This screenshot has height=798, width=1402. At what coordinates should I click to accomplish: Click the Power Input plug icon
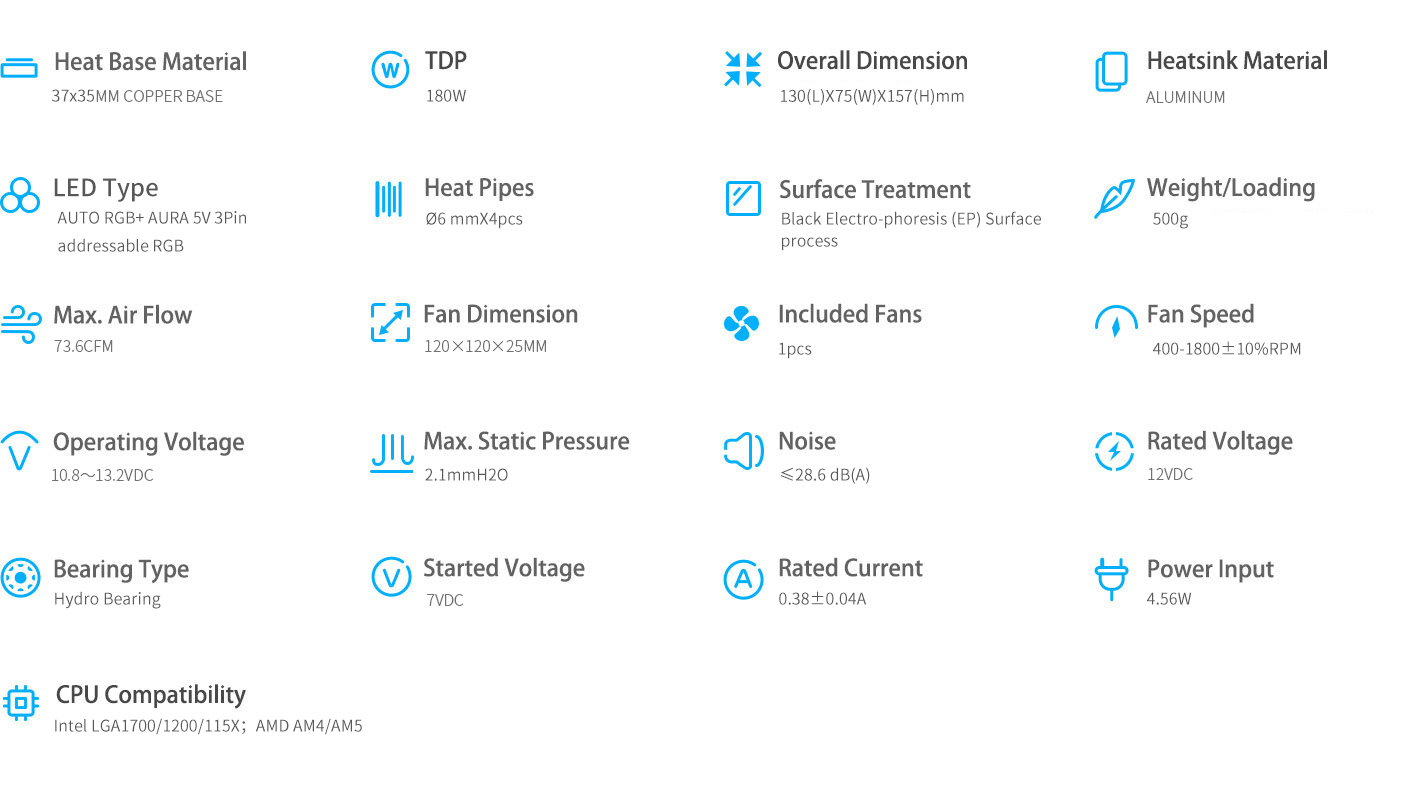pos(1111,578)
